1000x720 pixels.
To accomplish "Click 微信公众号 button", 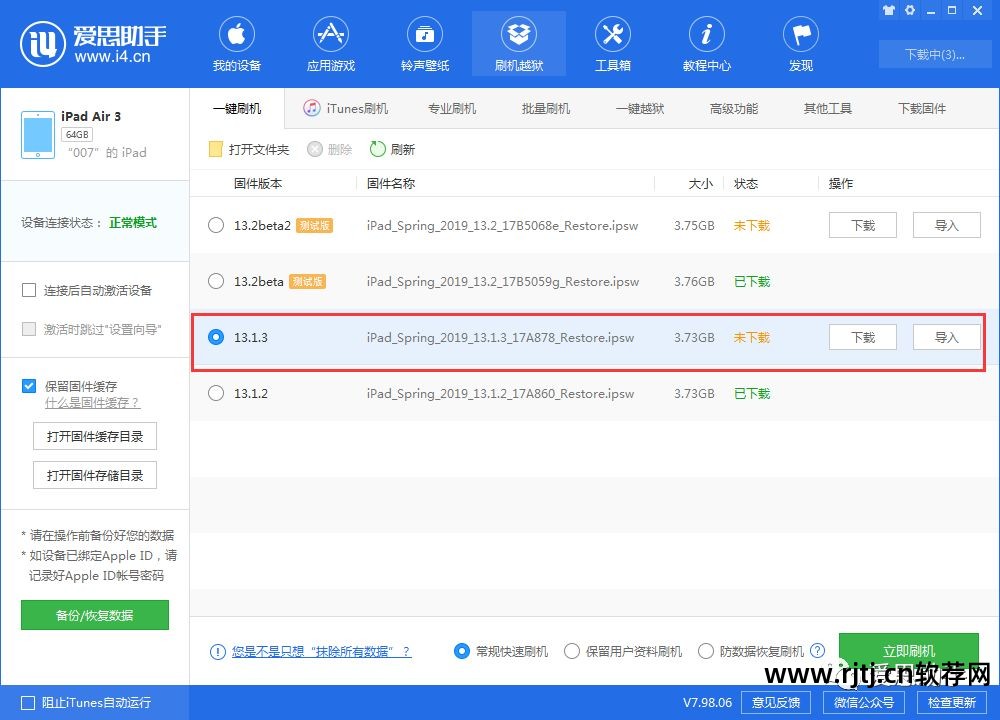I will point(864,703).
